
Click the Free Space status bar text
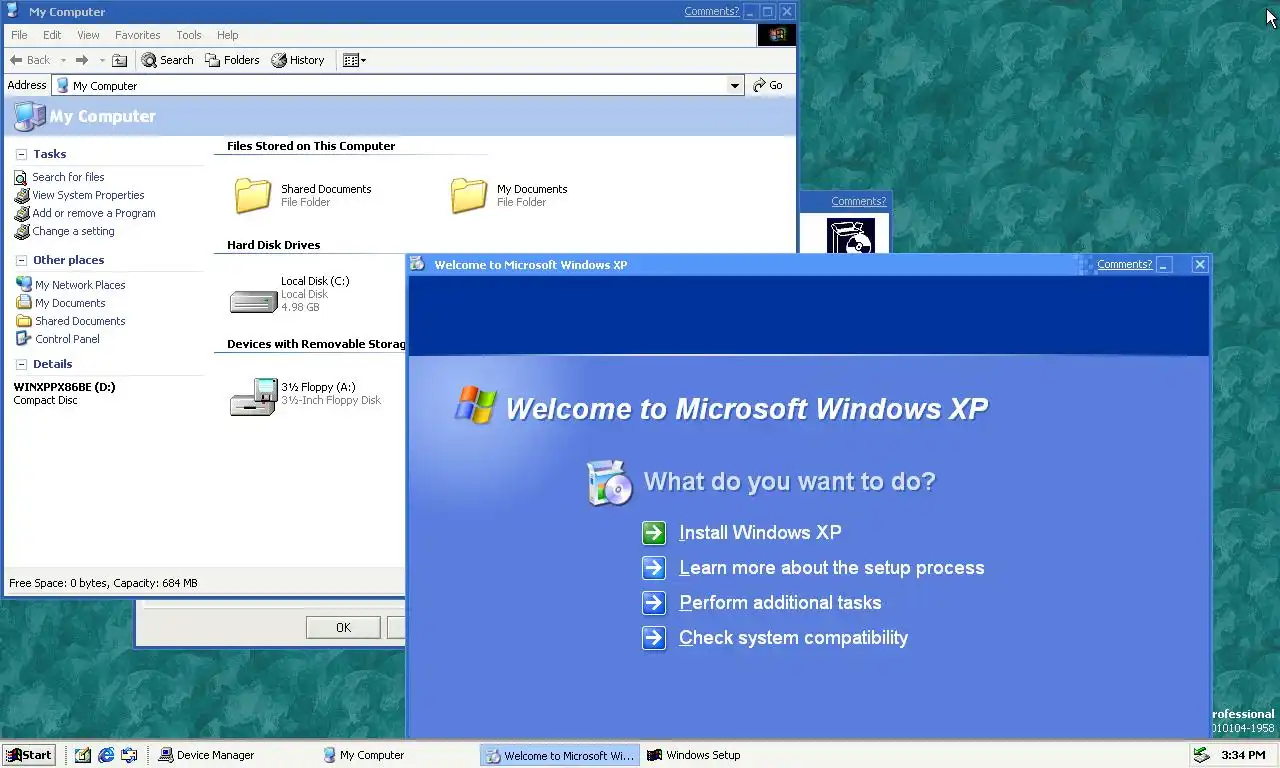click(x=103, y=583)
